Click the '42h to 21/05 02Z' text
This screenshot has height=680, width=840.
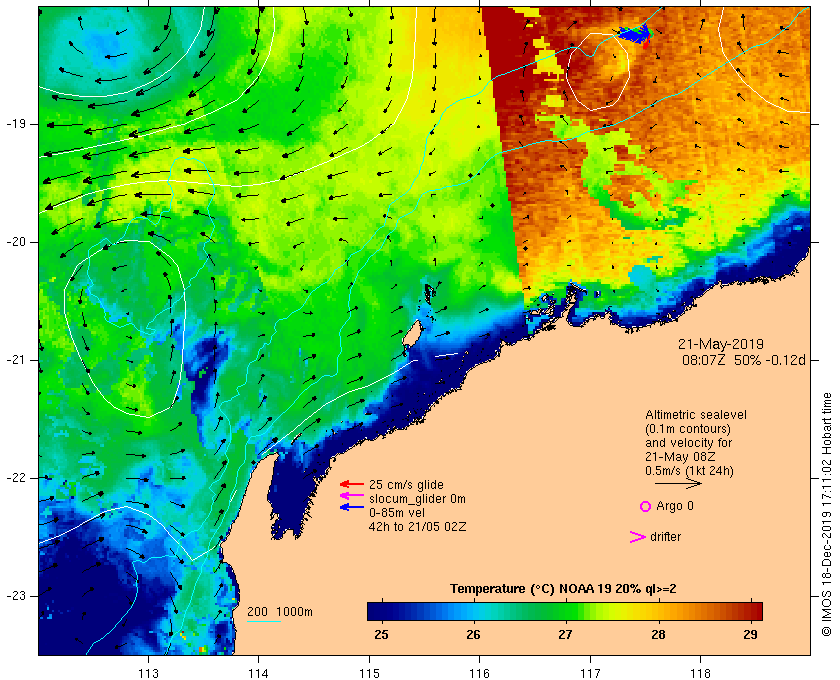417,527
